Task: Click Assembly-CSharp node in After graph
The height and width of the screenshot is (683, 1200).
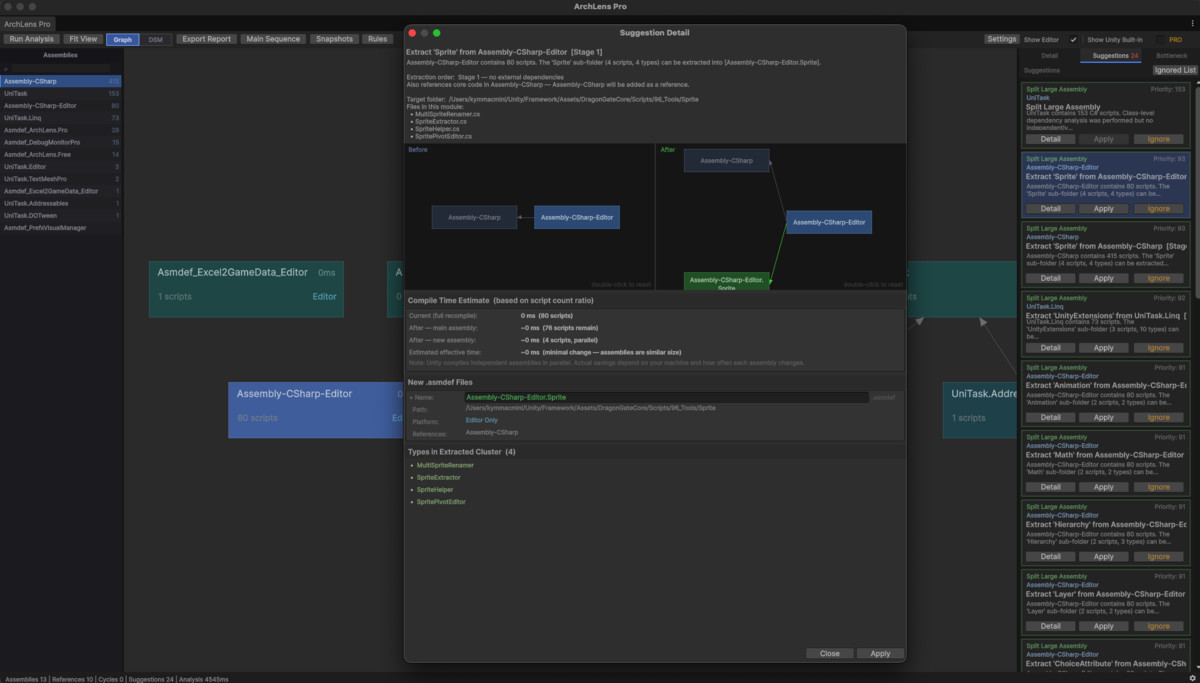Action: [726, 160]
